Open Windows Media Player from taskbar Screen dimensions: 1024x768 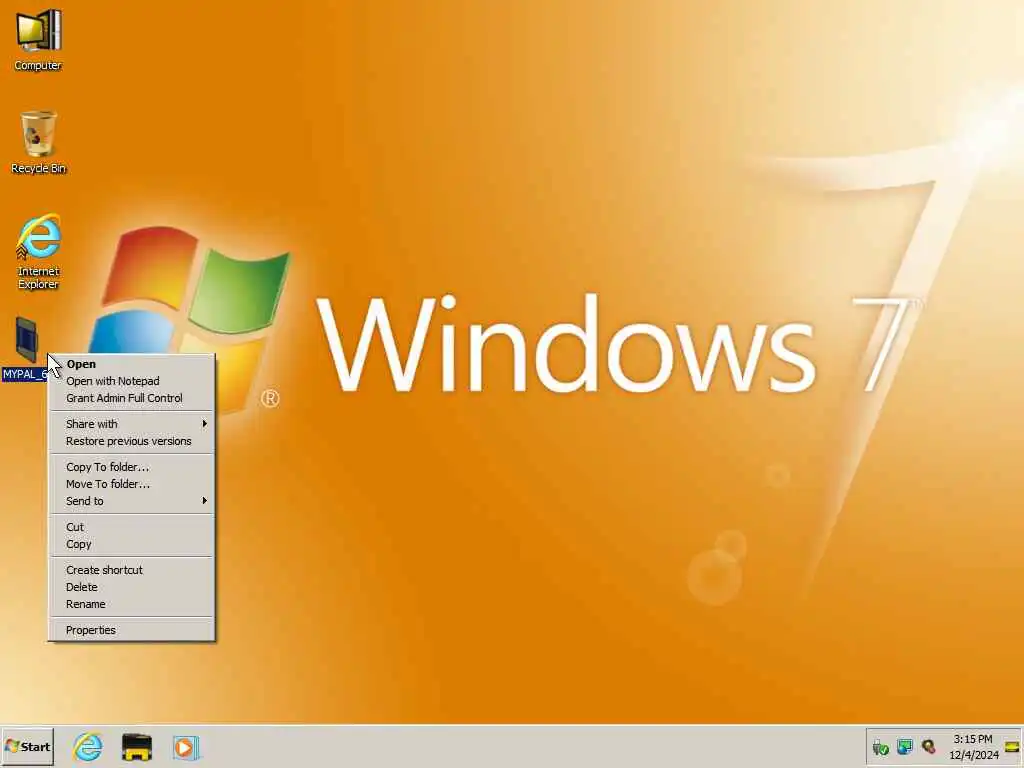tap(185, 746)
